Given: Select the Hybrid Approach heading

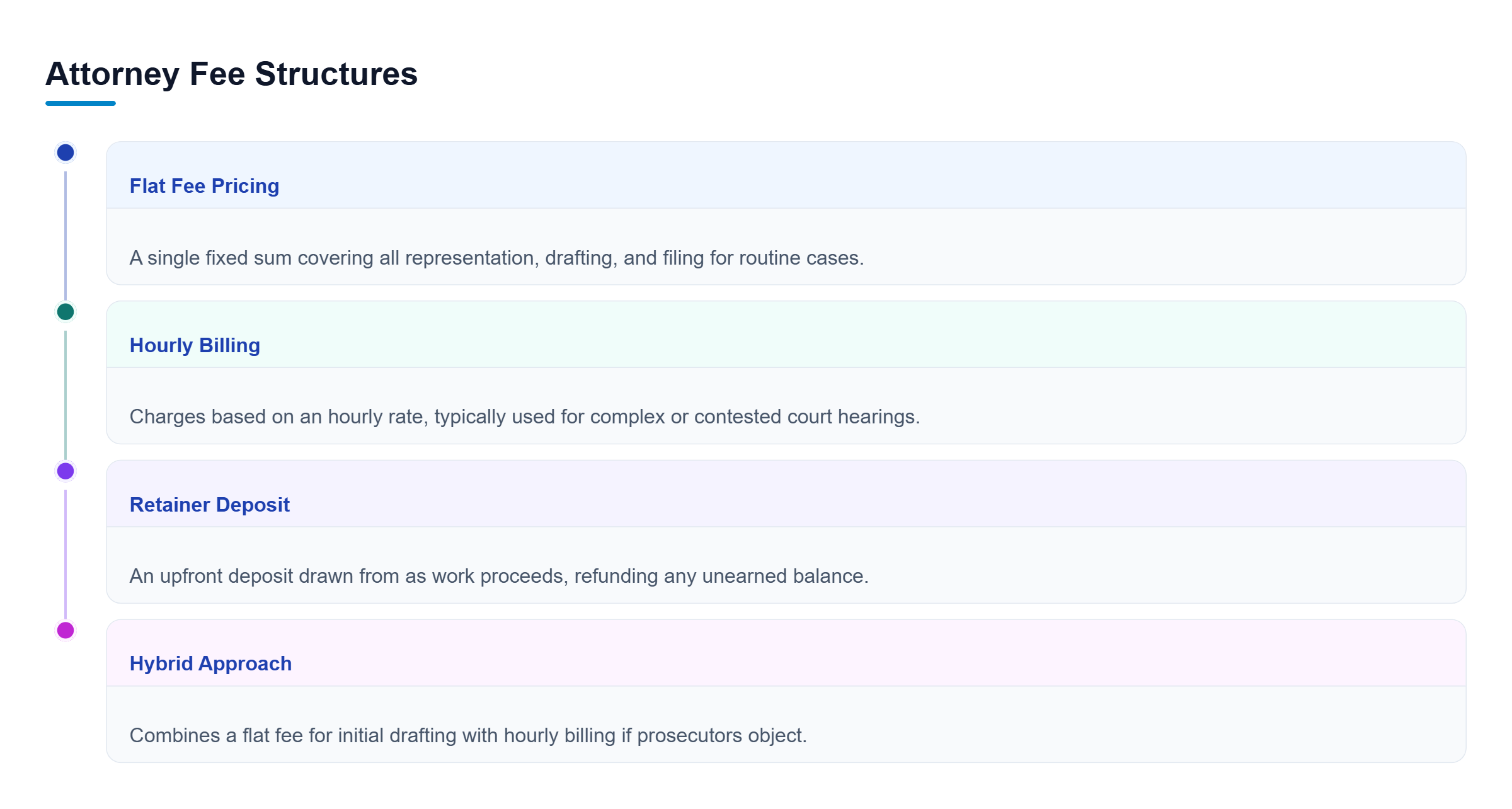Looking at the screenshot, I should tap(210, 663).
